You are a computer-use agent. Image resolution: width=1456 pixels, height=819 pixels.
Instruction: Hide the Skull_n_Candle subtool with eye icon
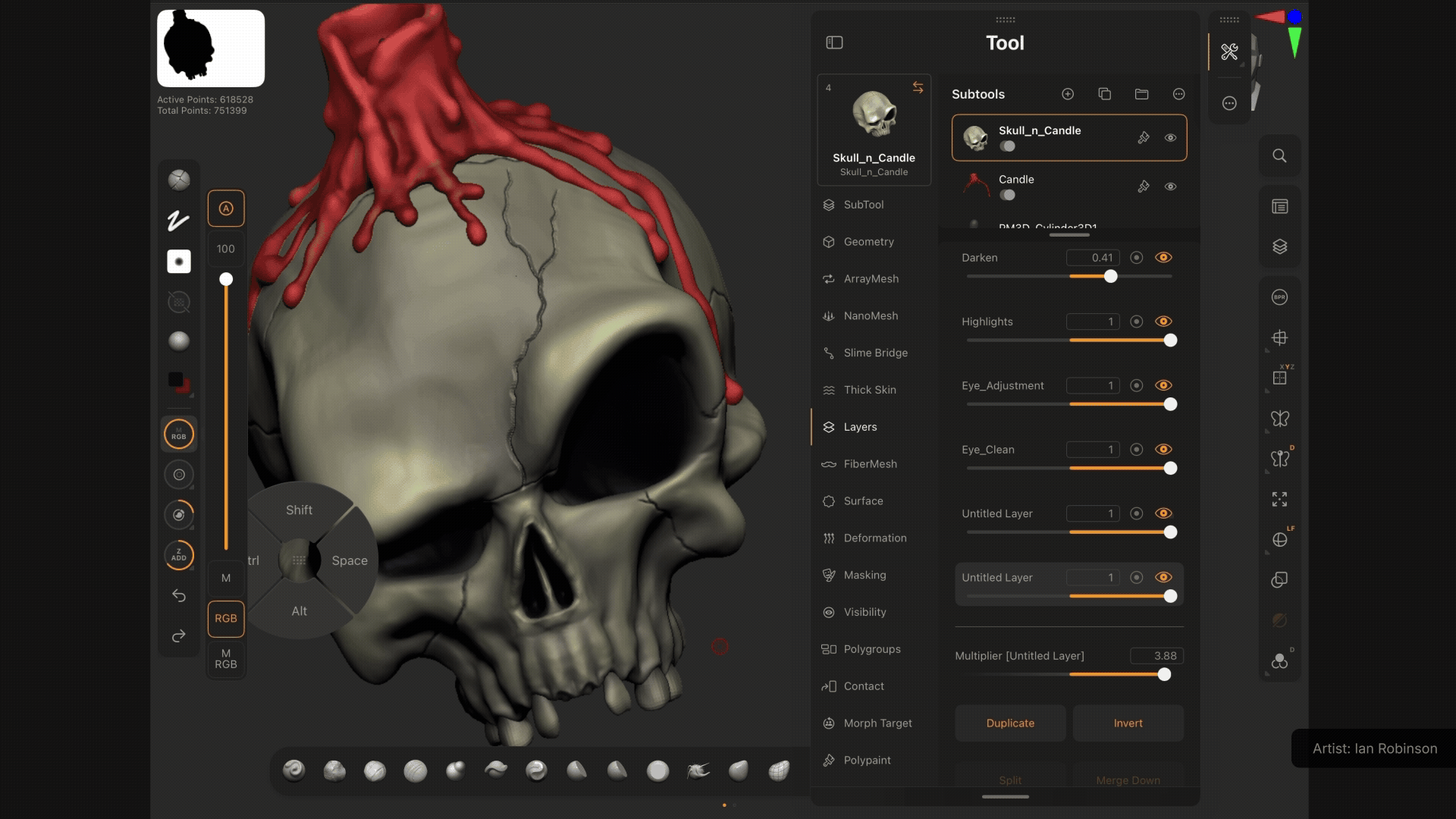[x=1170, y=137]
